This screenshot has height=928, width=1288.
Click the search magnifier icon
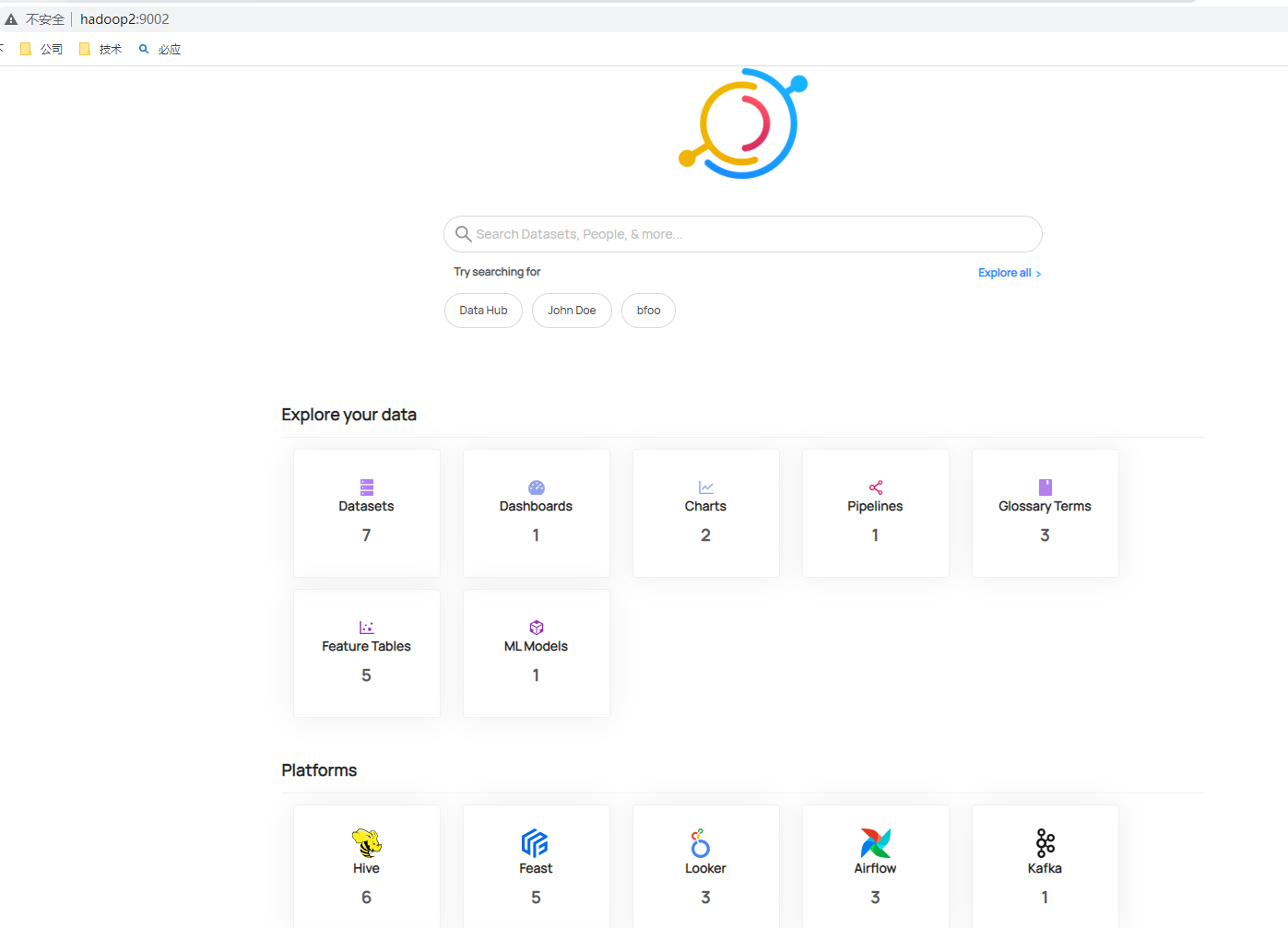click(464, 234)
